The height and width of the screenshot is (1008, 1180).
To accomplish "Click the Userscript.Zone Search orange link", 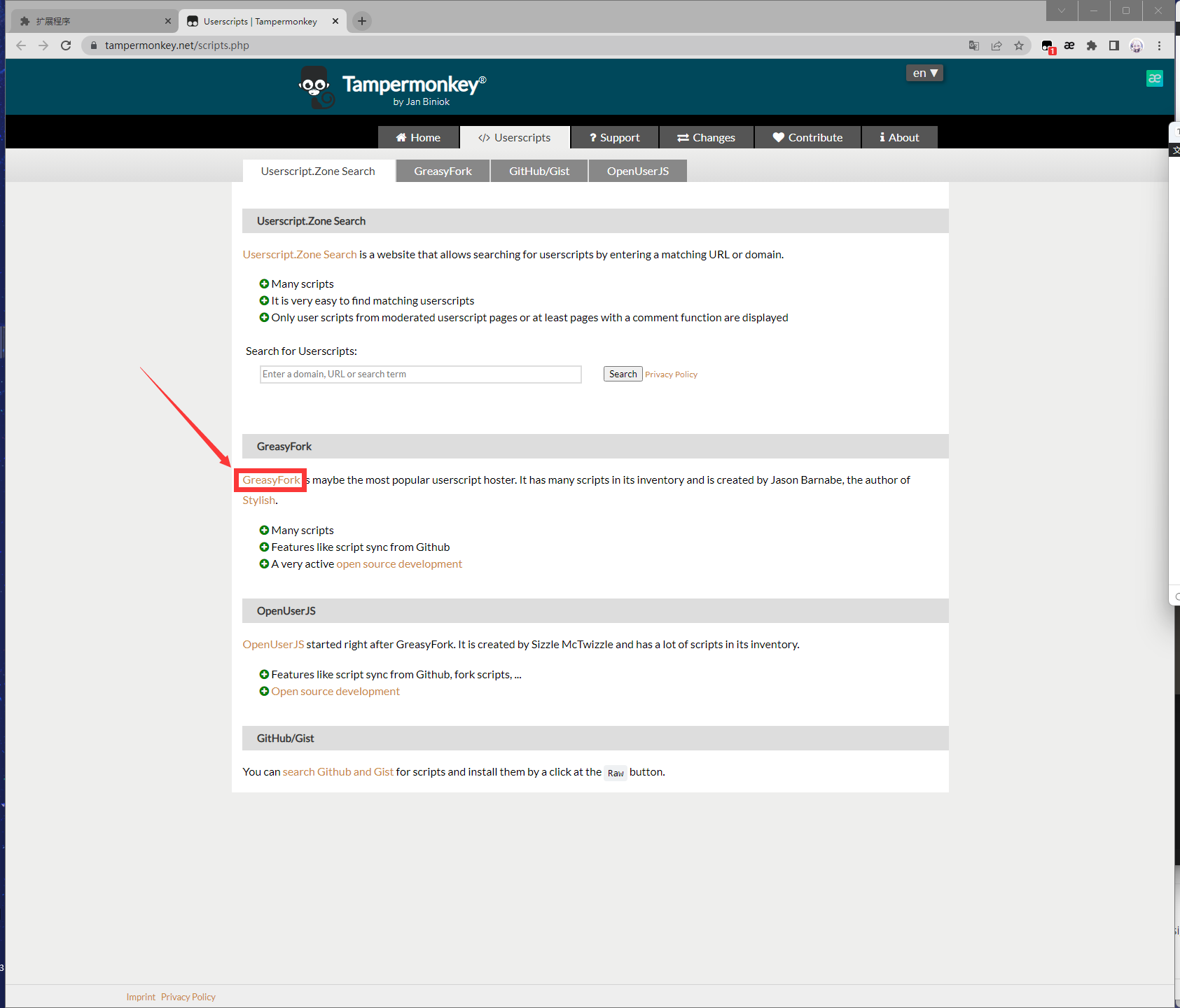I will coord(300,254).
